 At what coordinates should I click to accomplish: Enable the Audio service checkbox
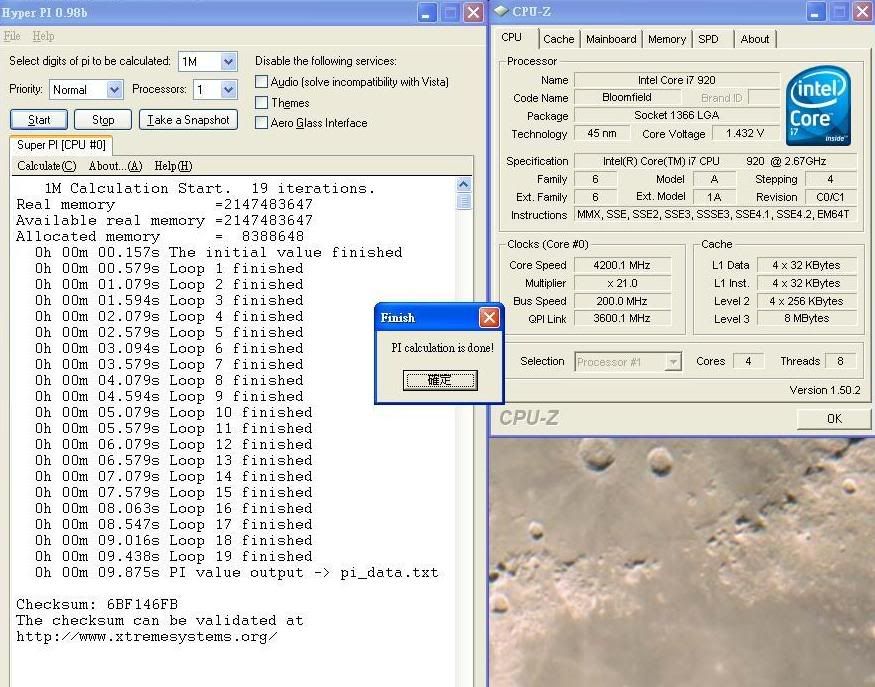[x=261, y=81]
